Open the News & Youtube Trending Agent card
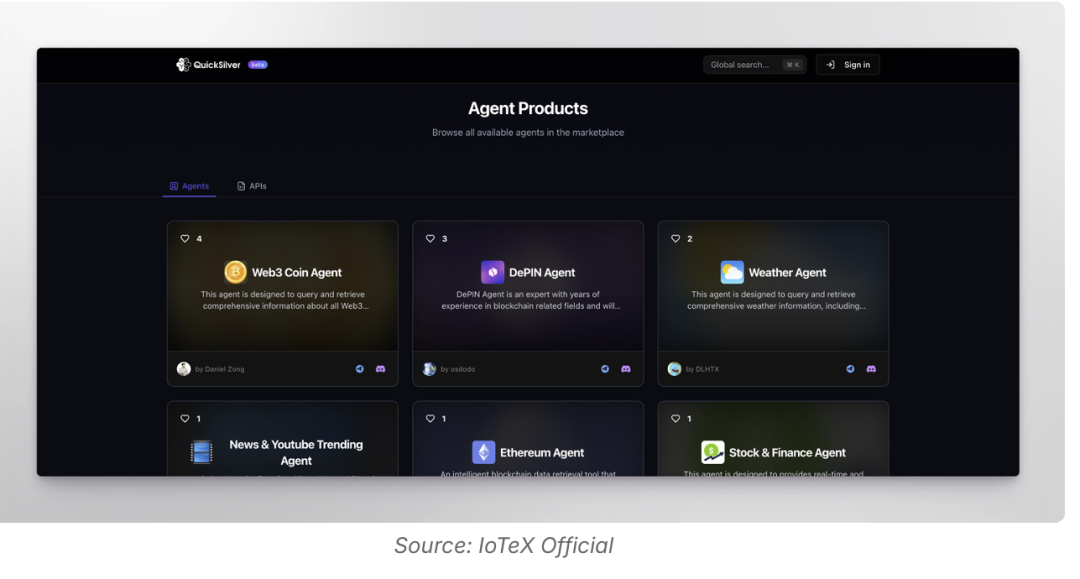This screenshot has height=579, width=1080. (x=283, y=452)
